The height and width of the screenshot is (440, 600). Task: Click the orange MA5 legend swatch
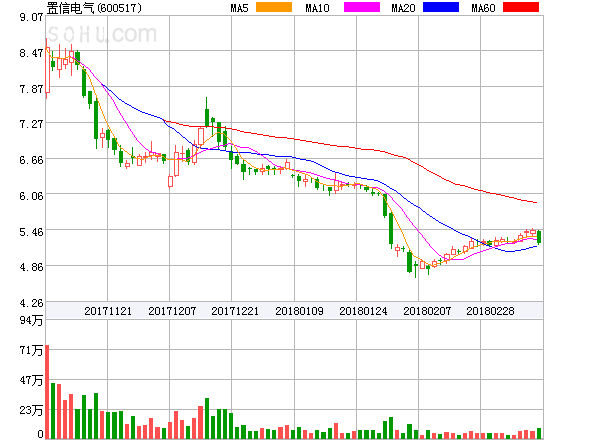pos(274,7)
